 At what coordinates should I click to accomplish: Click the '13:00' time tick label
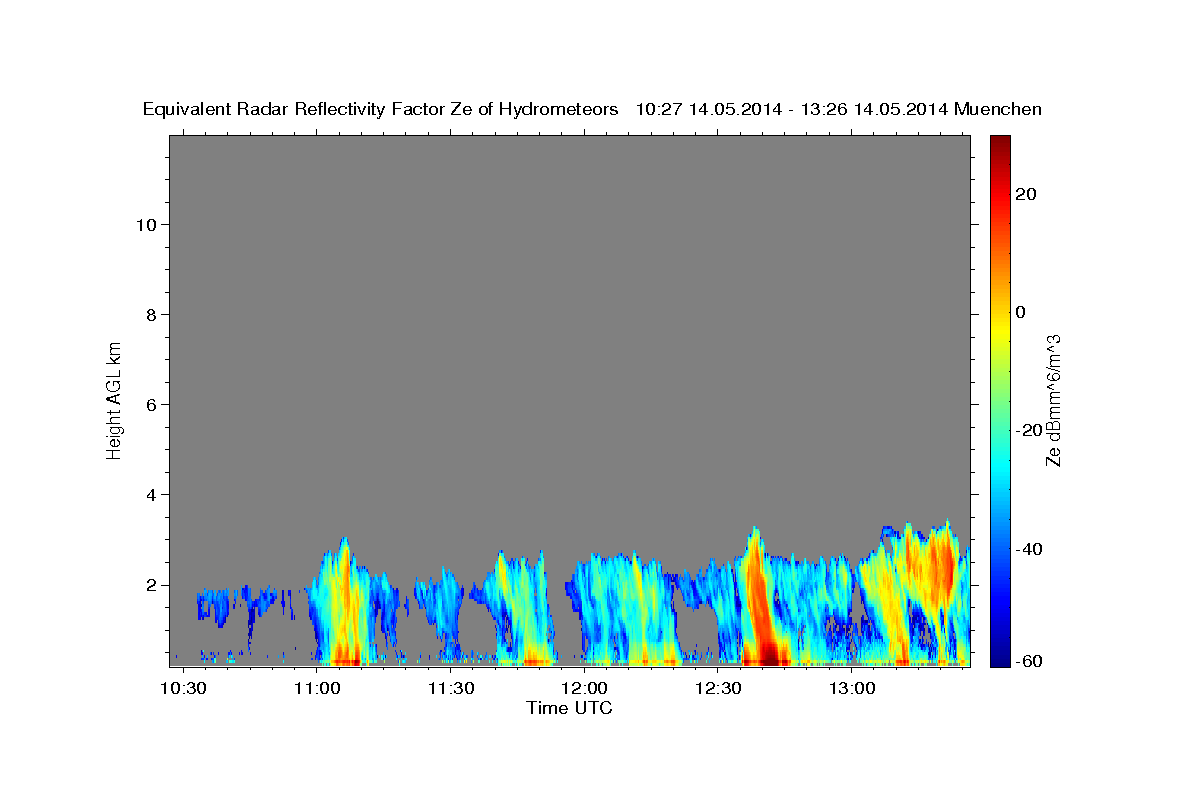852,688
